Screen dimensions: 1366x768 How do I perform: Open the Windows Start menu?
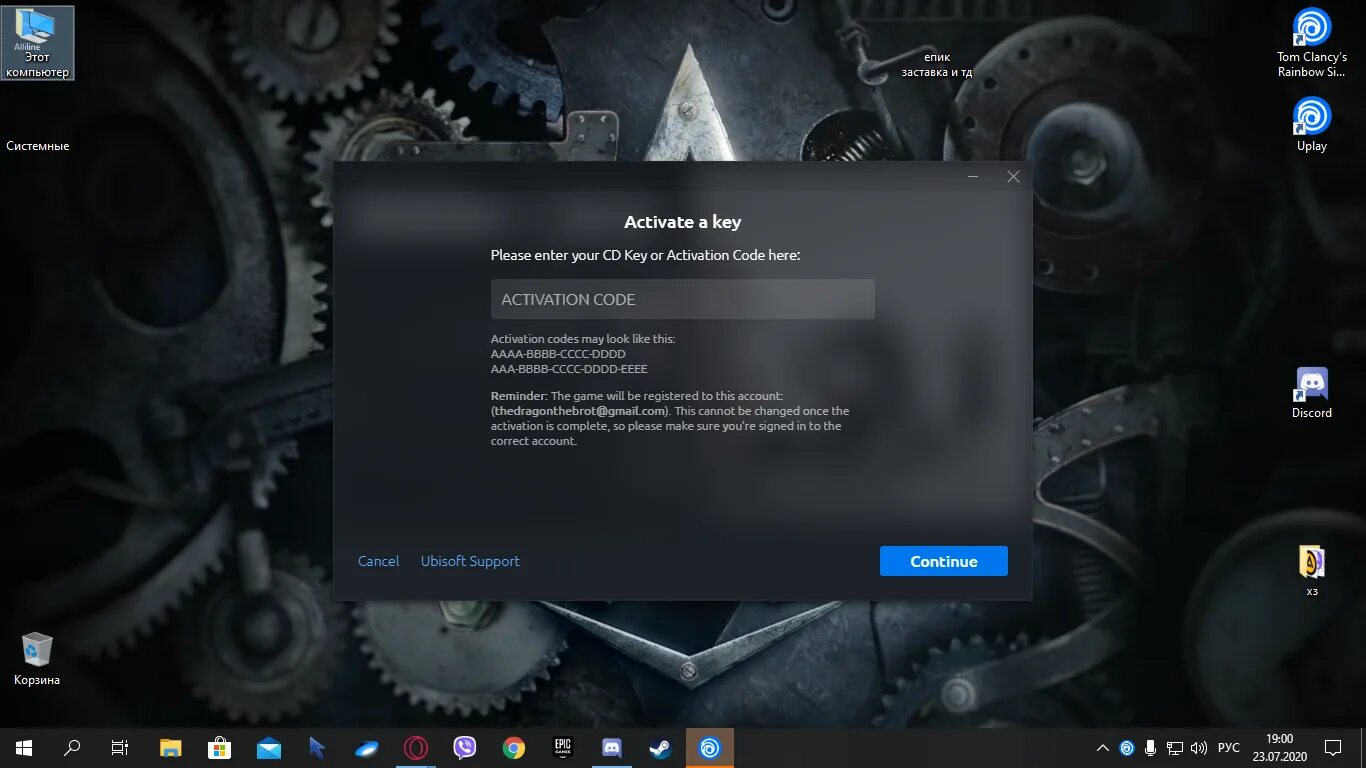(24, 748)
